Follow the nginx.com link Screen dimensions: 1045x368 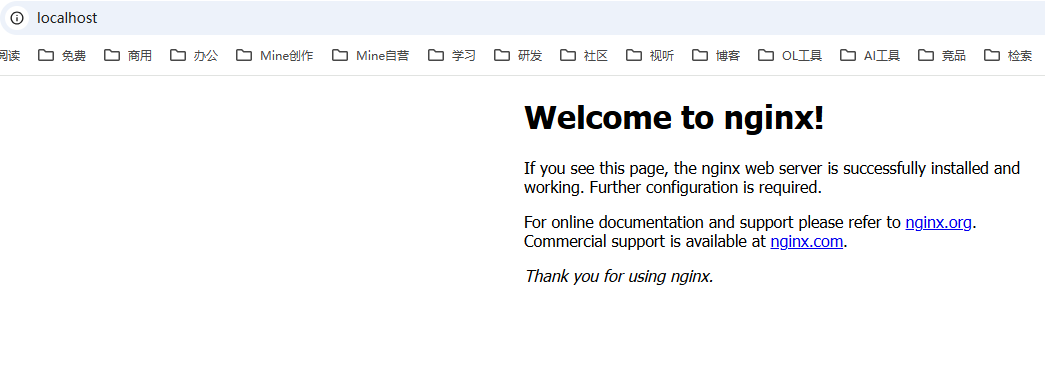[807, 241]
